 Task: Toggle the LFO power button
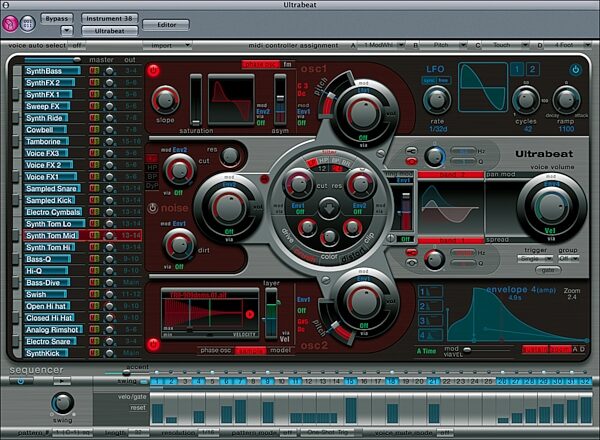click(x=575, y=70)
